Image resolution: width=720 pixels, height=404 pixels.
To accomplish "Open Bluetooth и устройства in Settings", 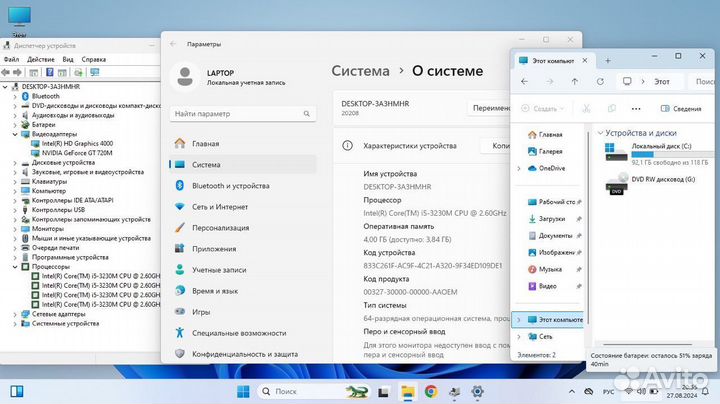I will coord(242,186).
